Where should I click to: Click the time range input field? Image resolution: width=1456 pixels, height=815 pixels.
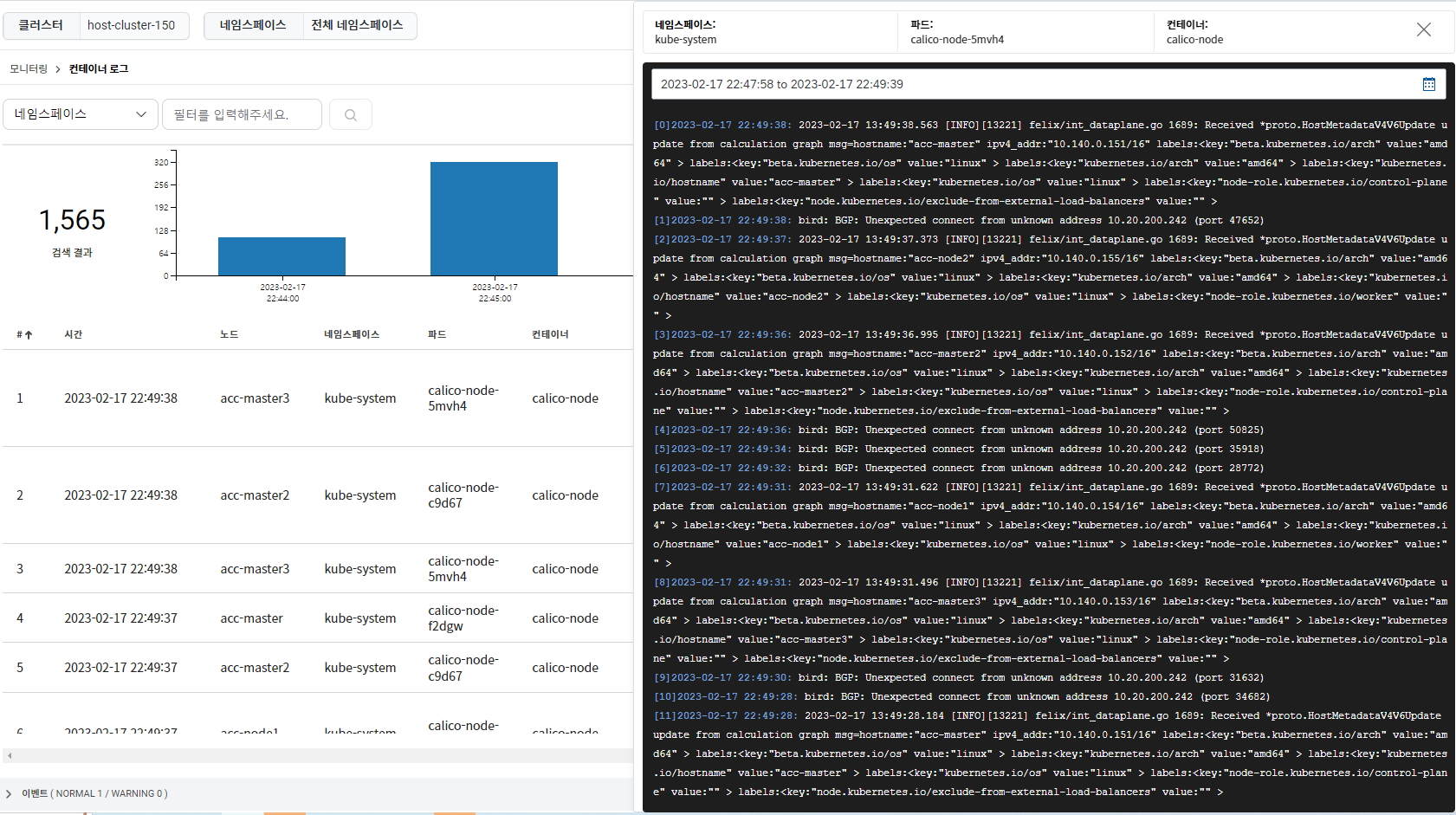[x=1048, y=84]
